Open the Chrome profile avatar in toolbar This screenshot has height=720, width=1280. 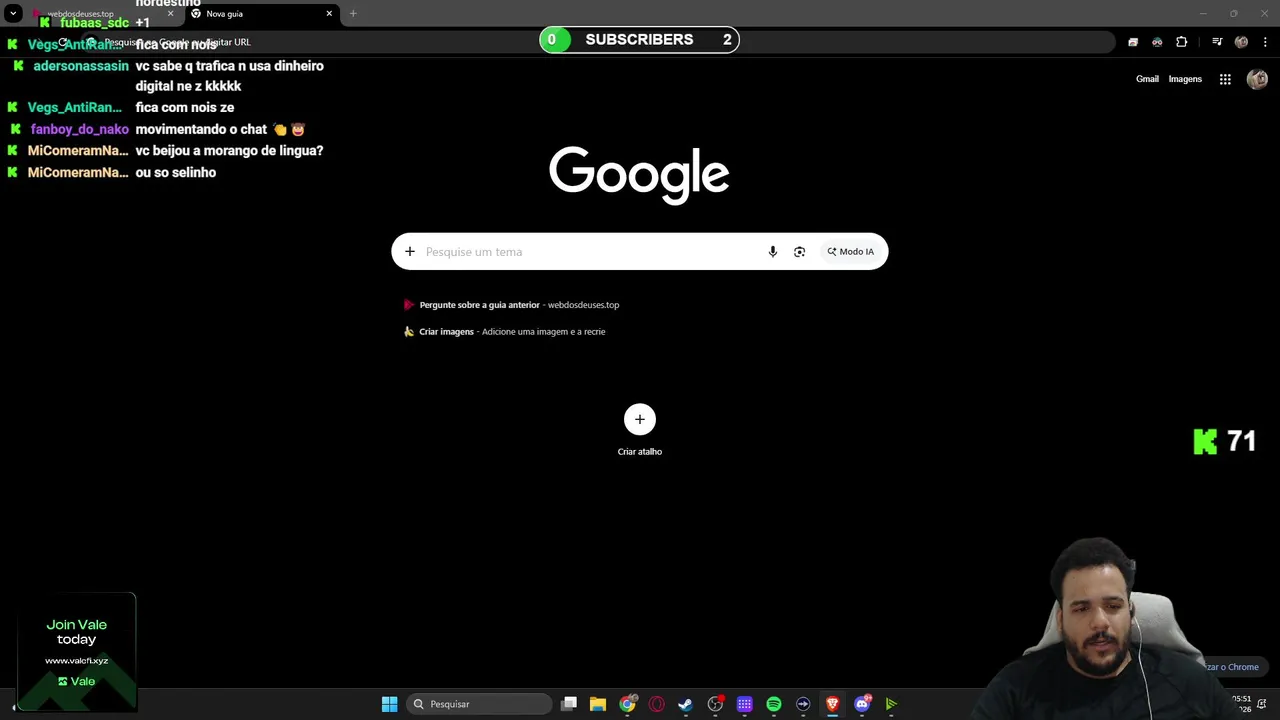(x=1241, y=42)
